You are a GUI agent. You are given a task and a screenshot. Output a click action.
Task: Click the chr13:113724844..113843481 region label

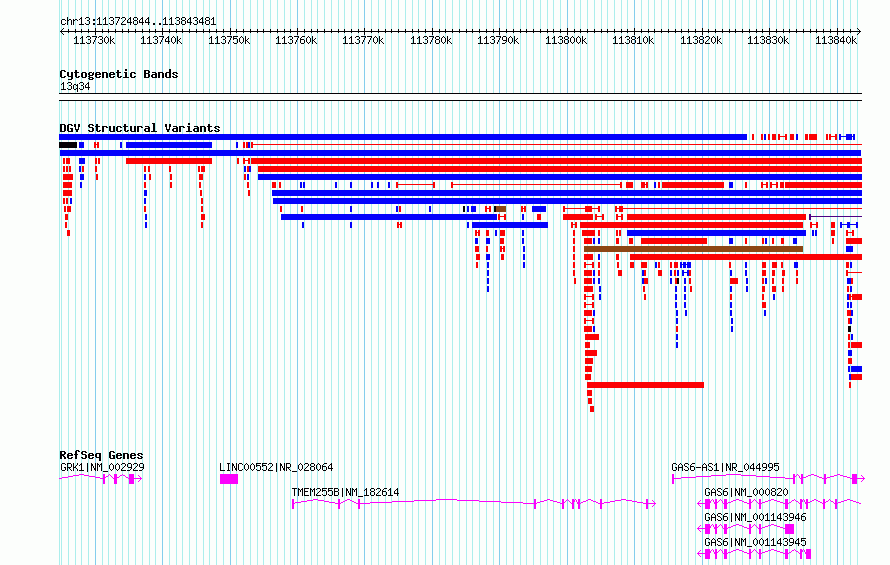138,22
